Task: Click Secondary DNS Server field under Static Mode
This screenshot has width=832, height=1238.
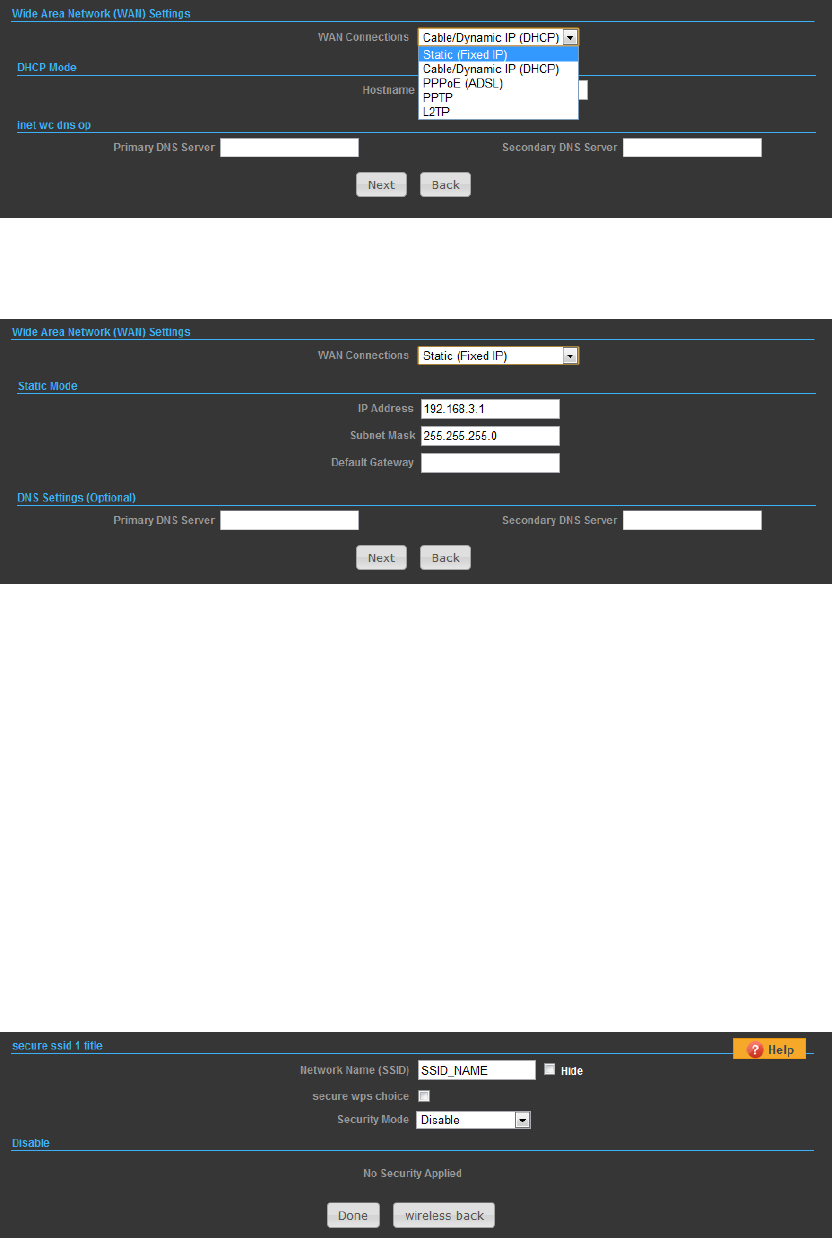Action: (x=692, y=520)
